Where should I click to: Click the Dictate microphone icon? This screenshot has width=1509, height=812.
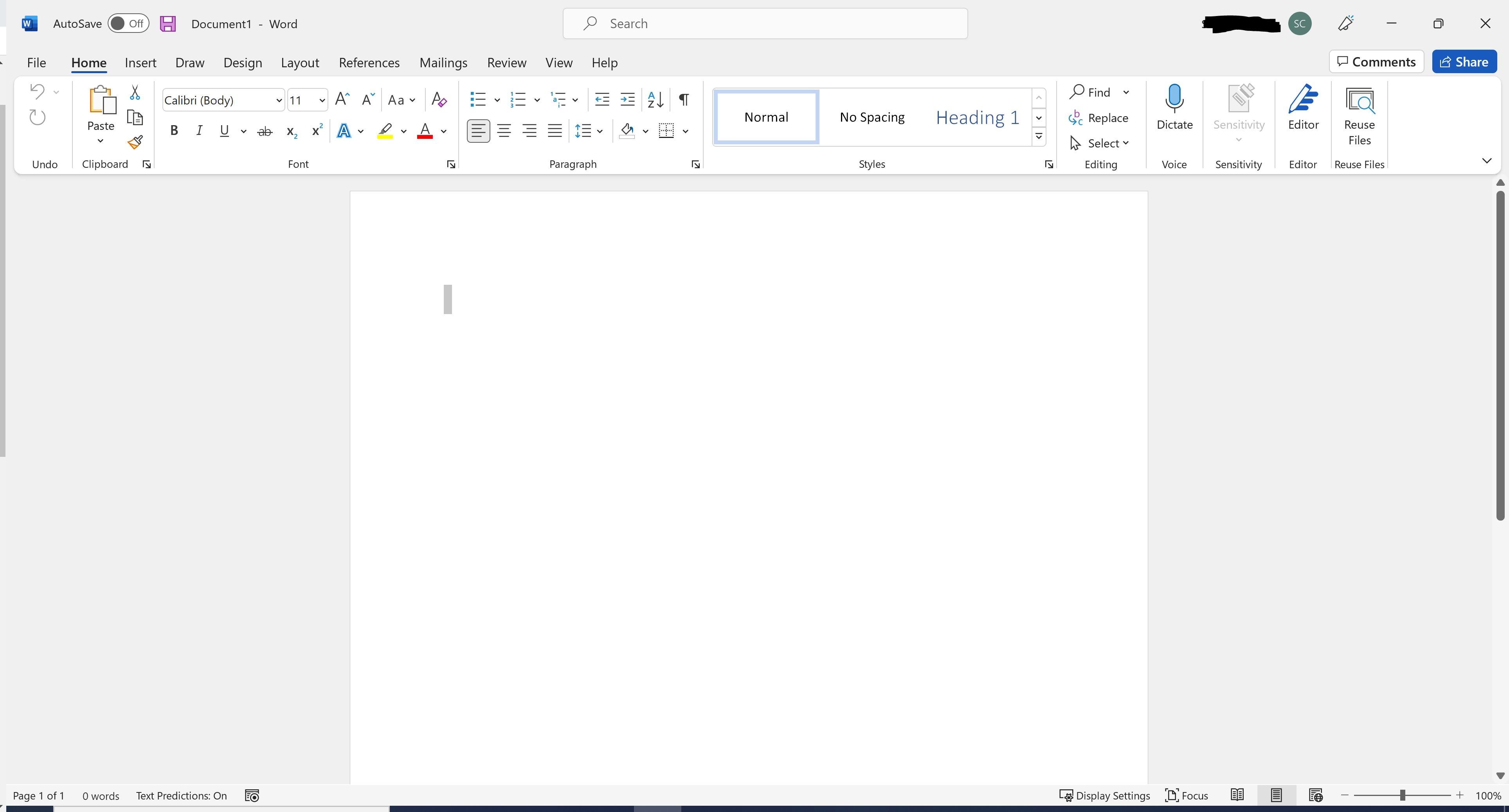(x=1174, y=98)
